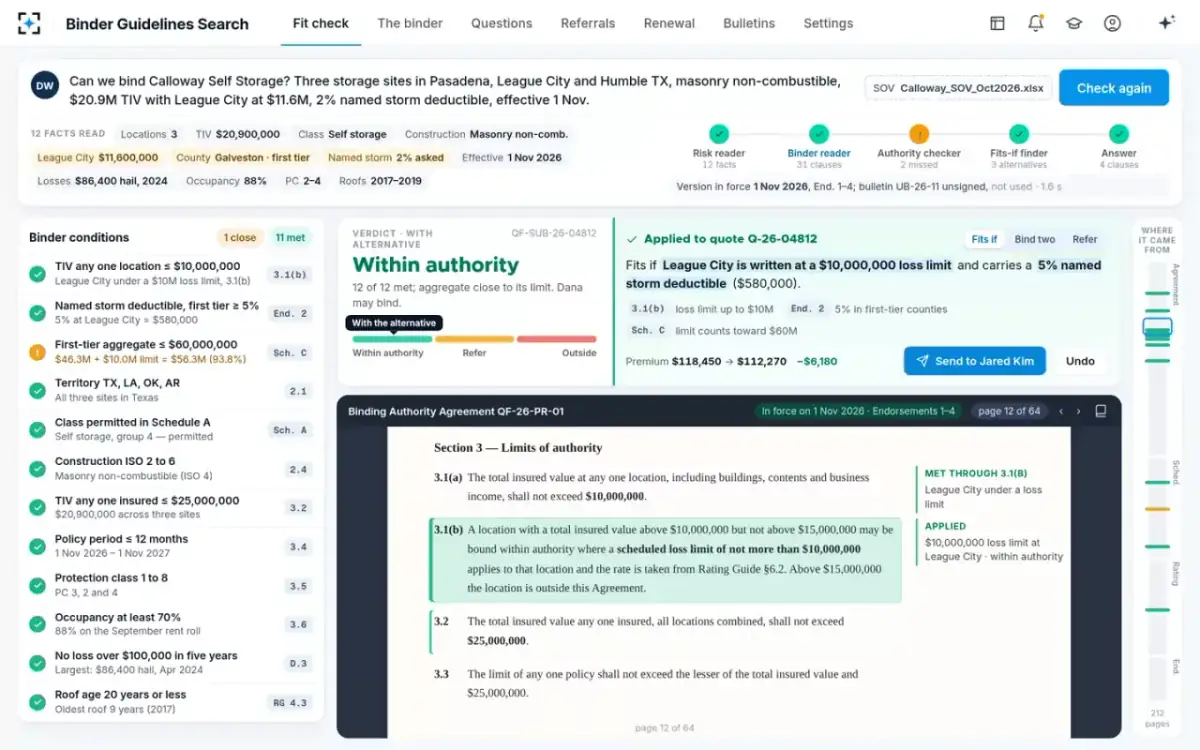Select the Authority checker warning circle
Image resolution: width=1200 pixels, height=750 pixels.
(x=919, y=133)
